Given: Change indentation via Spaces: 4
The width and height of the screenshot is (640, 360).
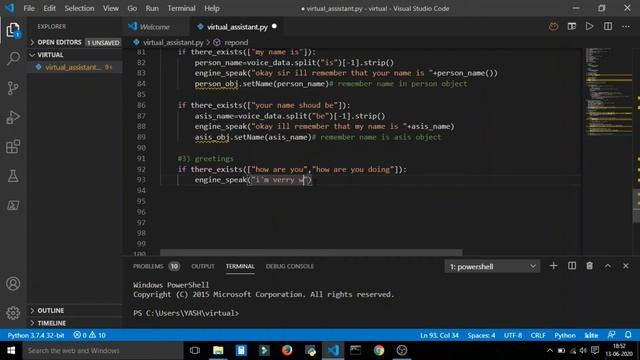Looking at the screenshot, I should (x=481, y=335).
